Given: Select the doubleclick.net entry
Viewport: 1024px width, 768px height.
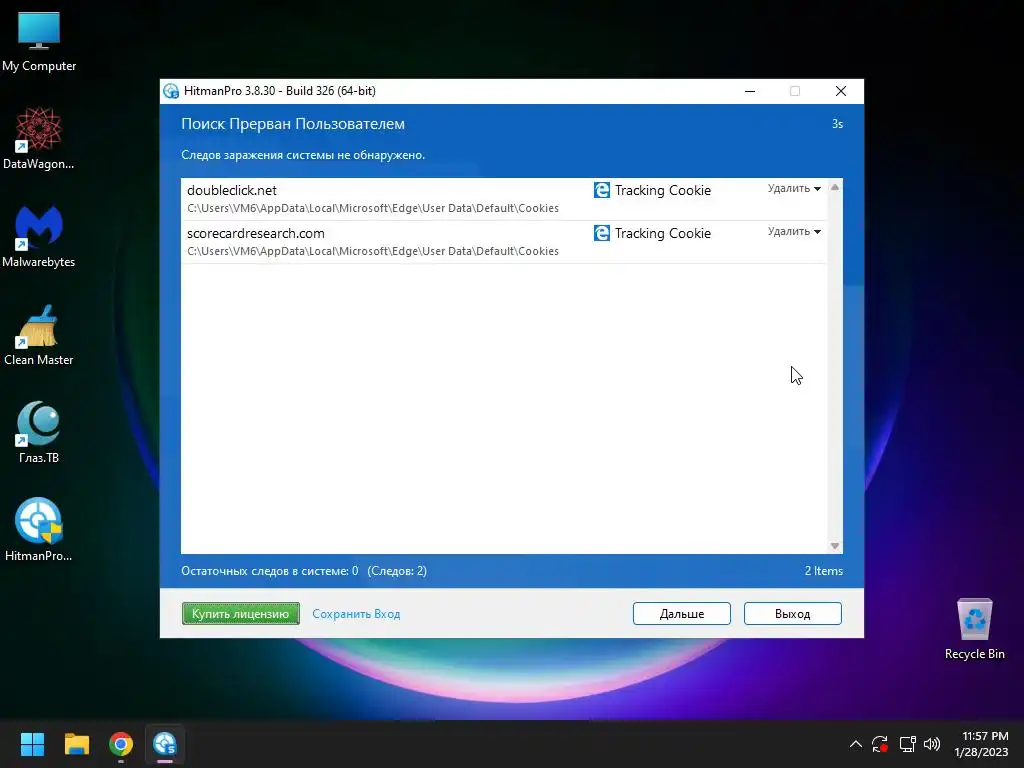Looking at the screenshot, I should pos(504,199).
